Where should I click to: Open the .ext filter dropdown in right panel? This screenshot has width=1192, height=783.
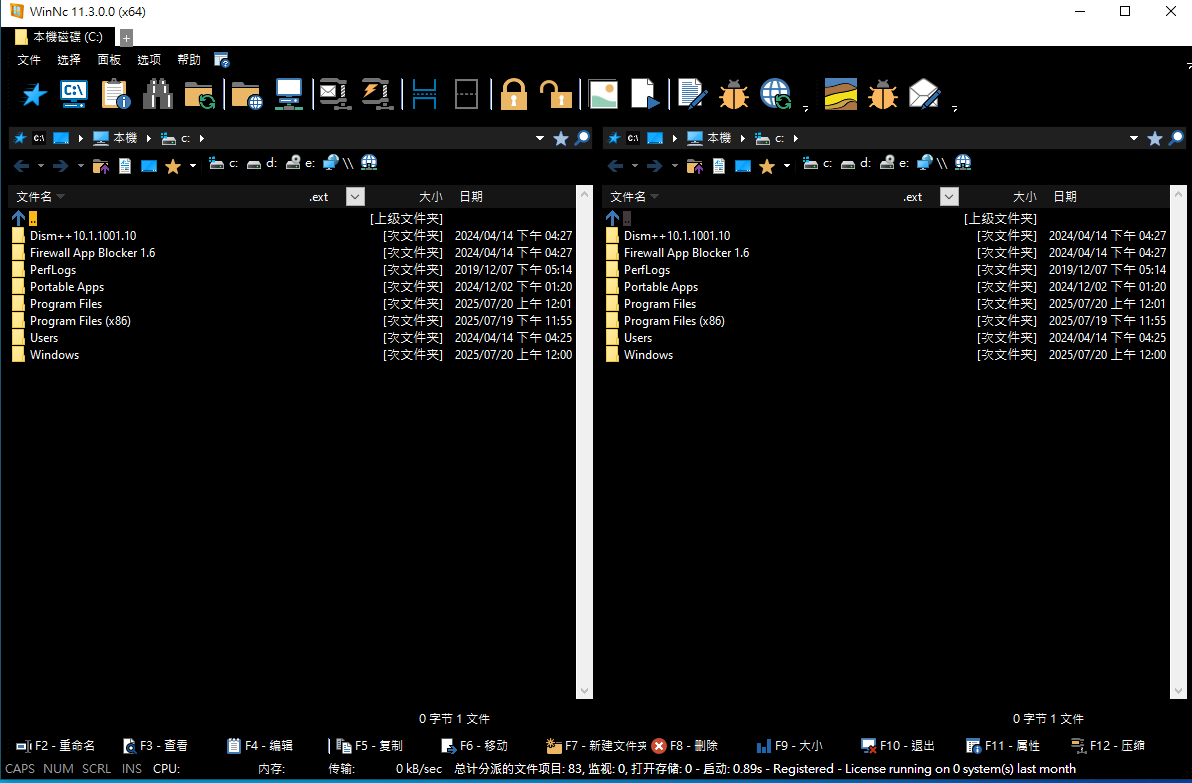[949, 197]
